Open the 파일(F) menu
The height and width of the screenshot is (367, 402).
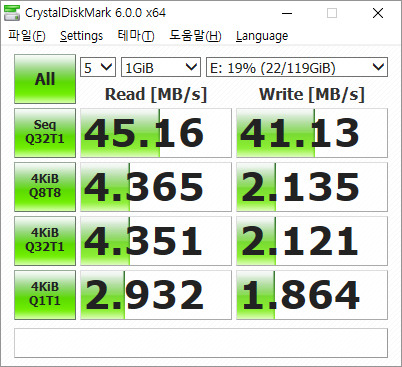[27, 36]
